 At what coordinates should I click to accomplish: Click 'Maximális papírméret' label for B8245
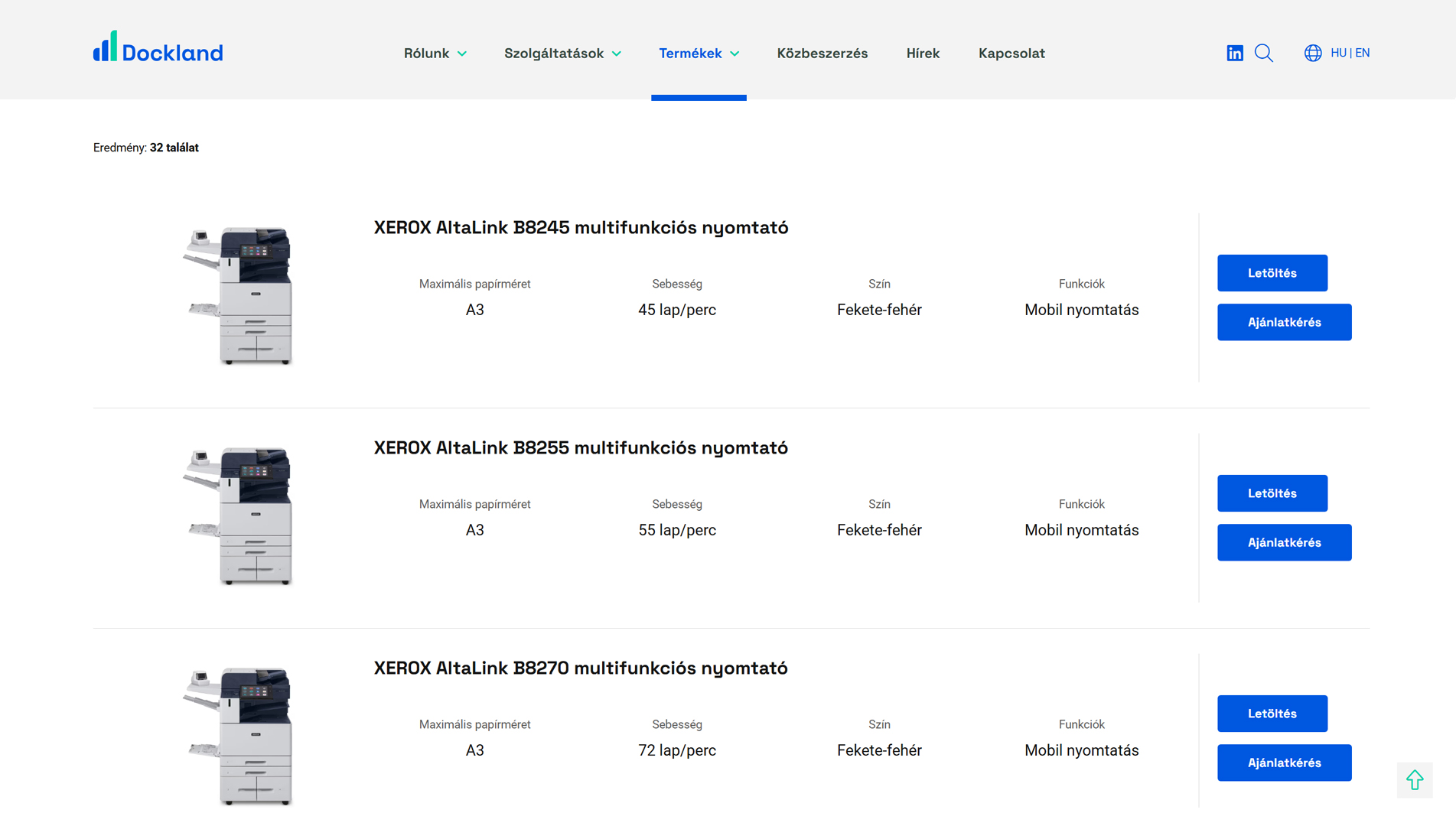click(x=475, y=284)
